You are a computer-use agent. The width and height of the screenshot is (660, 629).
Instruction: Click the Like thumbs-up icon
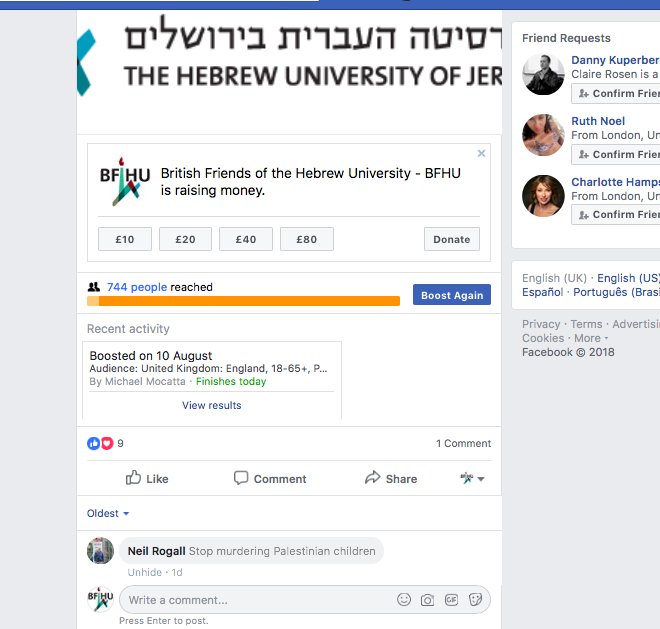(x=133, y=477)
